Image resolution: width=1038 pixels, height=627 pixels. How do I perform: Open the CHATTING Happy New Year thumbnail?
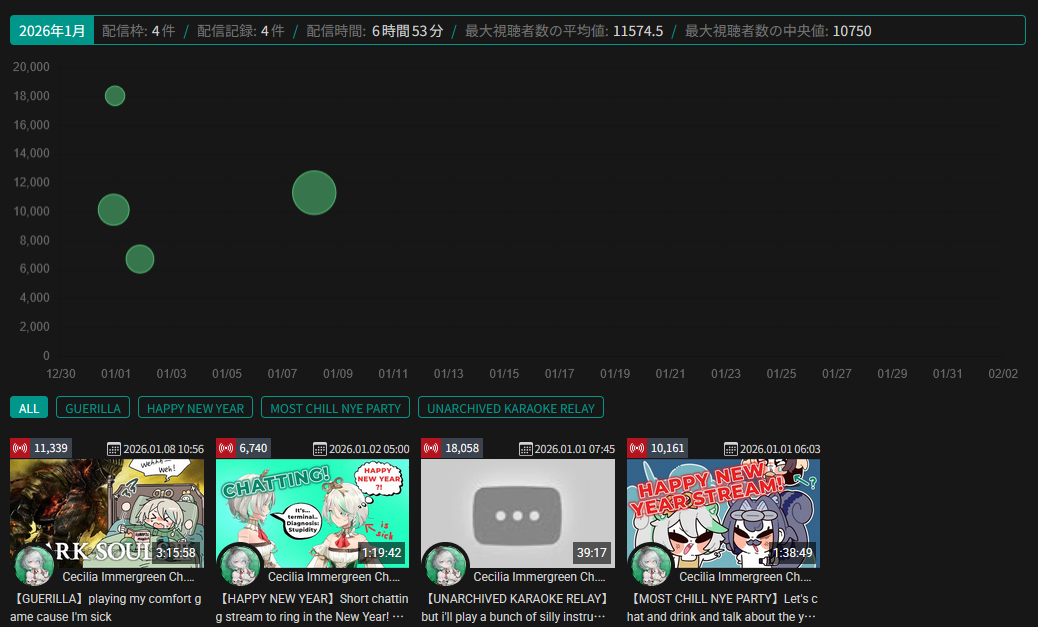tap(312, 513)
